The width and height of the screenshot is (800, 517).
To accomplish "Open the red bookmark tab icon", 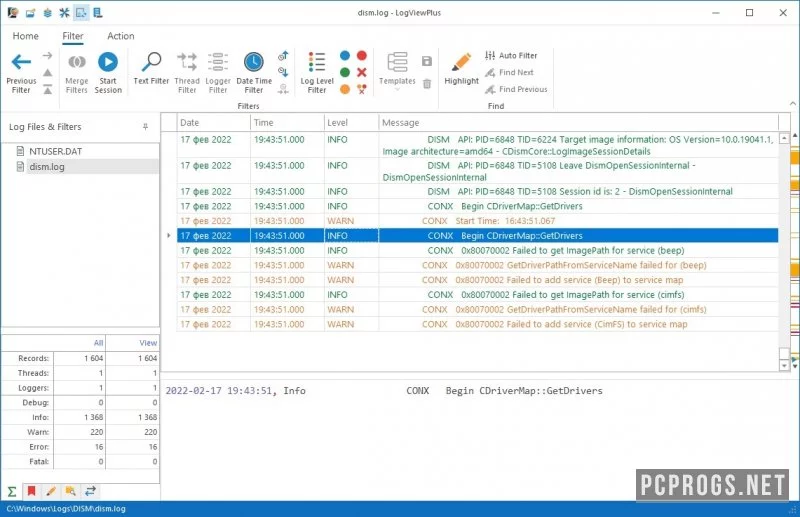I will point(32,491).
